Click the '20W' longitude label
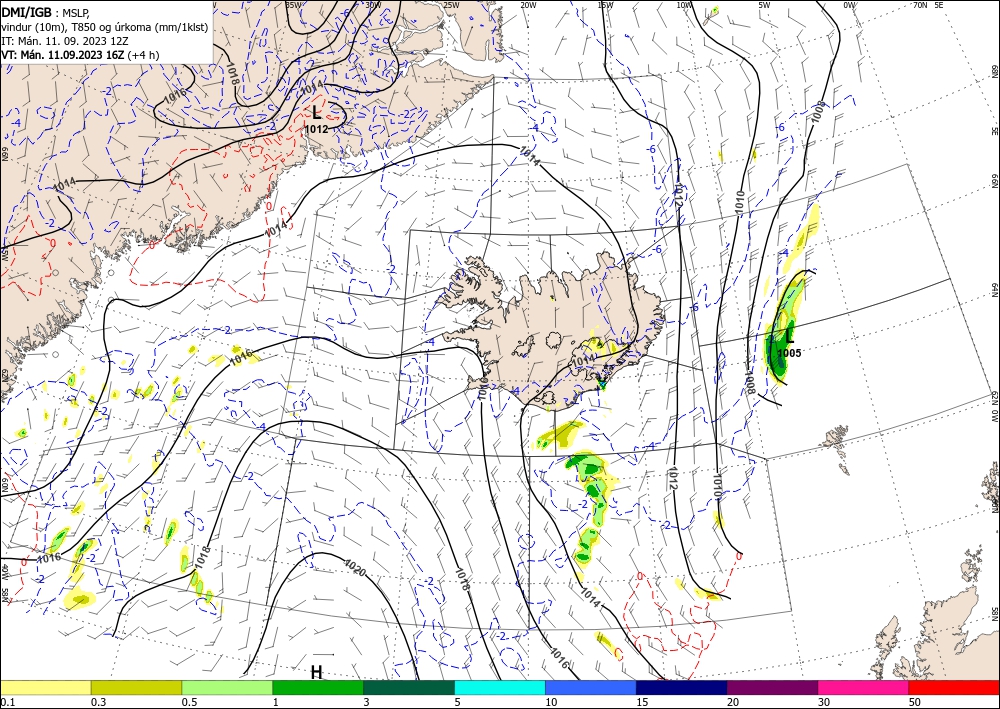Screen dimensions: 1000x709 pos(528,5)
